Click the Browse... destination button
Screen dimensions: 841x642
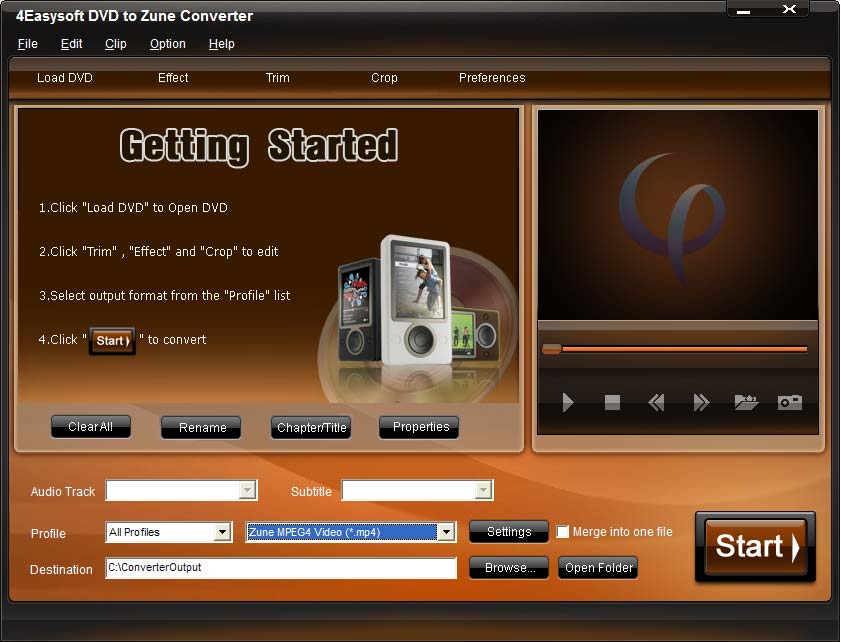point(509,568)
